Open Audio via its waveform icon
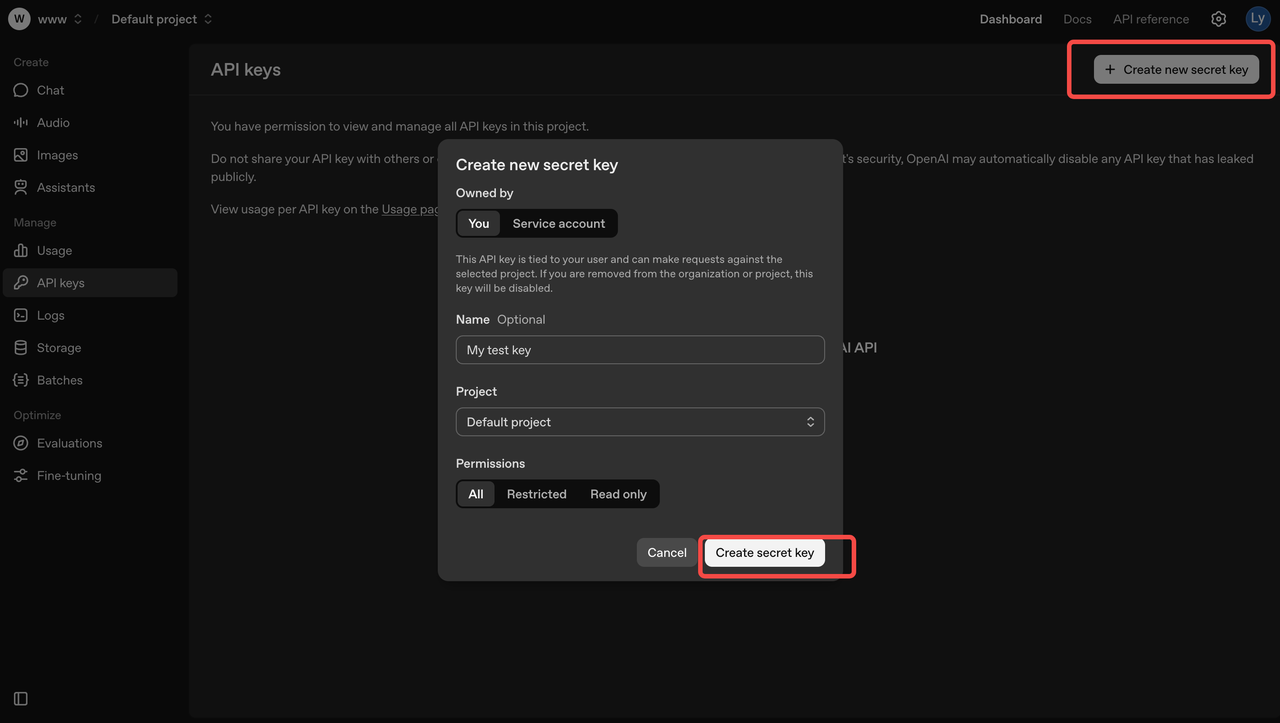Viewport: 1280px width, 723px height. coord(20,122)
